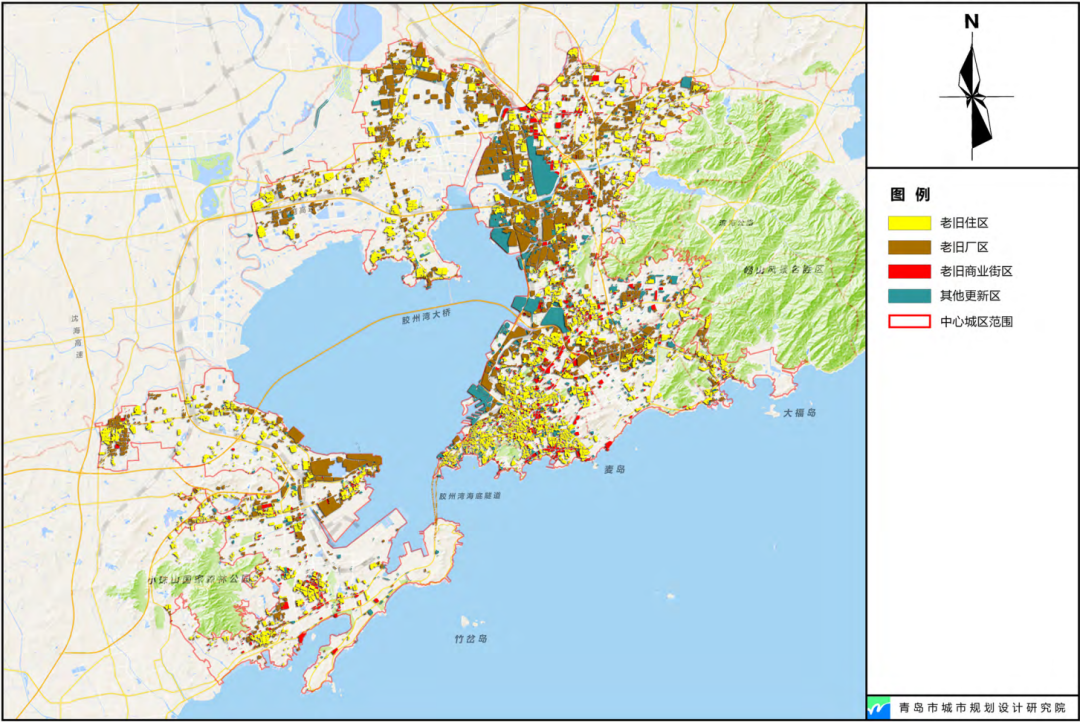Image resolution: width=1080 pixels, height=722 pixels.
Task: Click the red 老旧商业街区 legend swatch
Action: [x=909, y=271]
